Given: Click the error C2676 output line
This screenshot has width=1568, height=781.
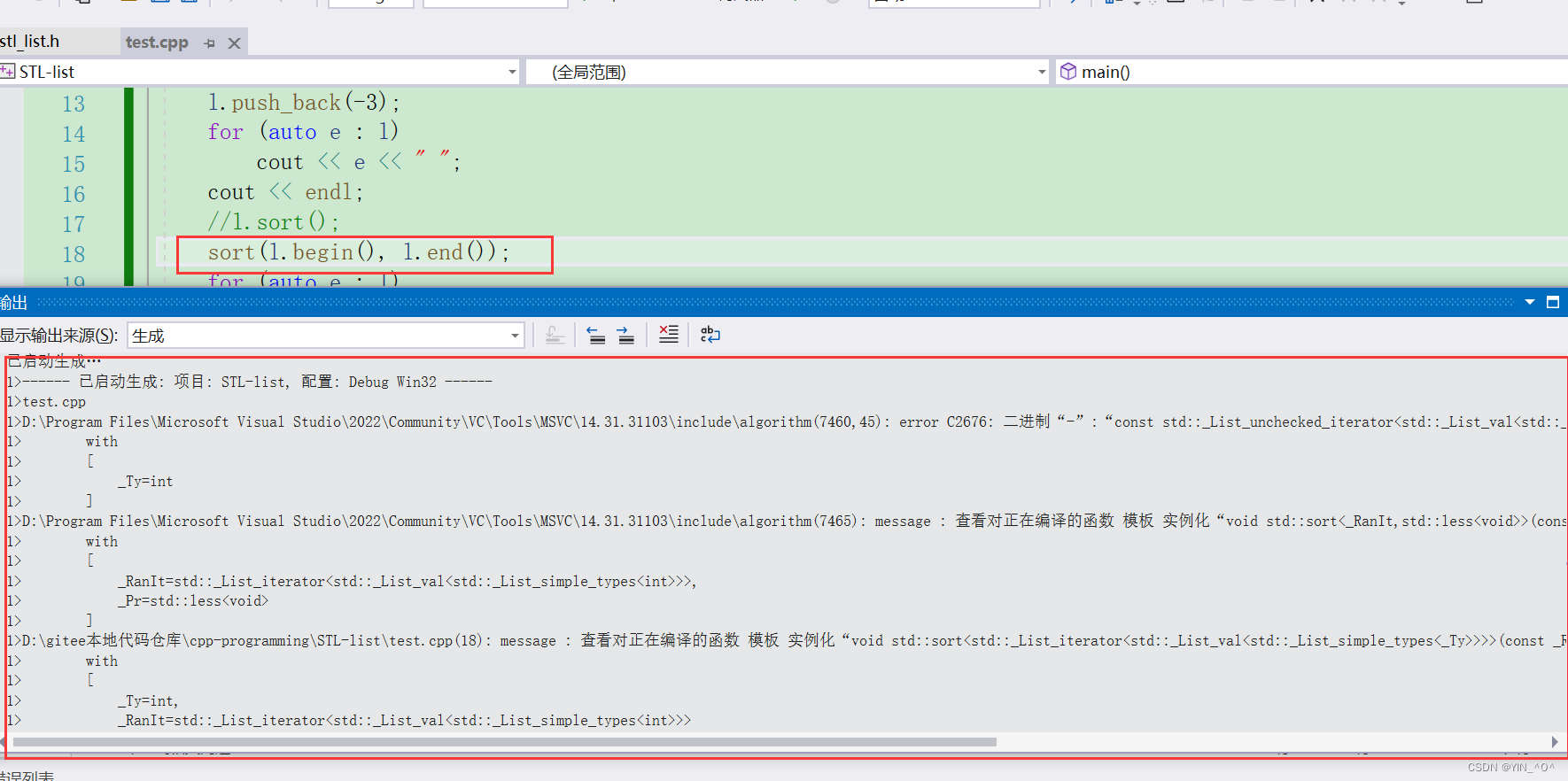Looking at the screenshot, I should tap(787, 421).
